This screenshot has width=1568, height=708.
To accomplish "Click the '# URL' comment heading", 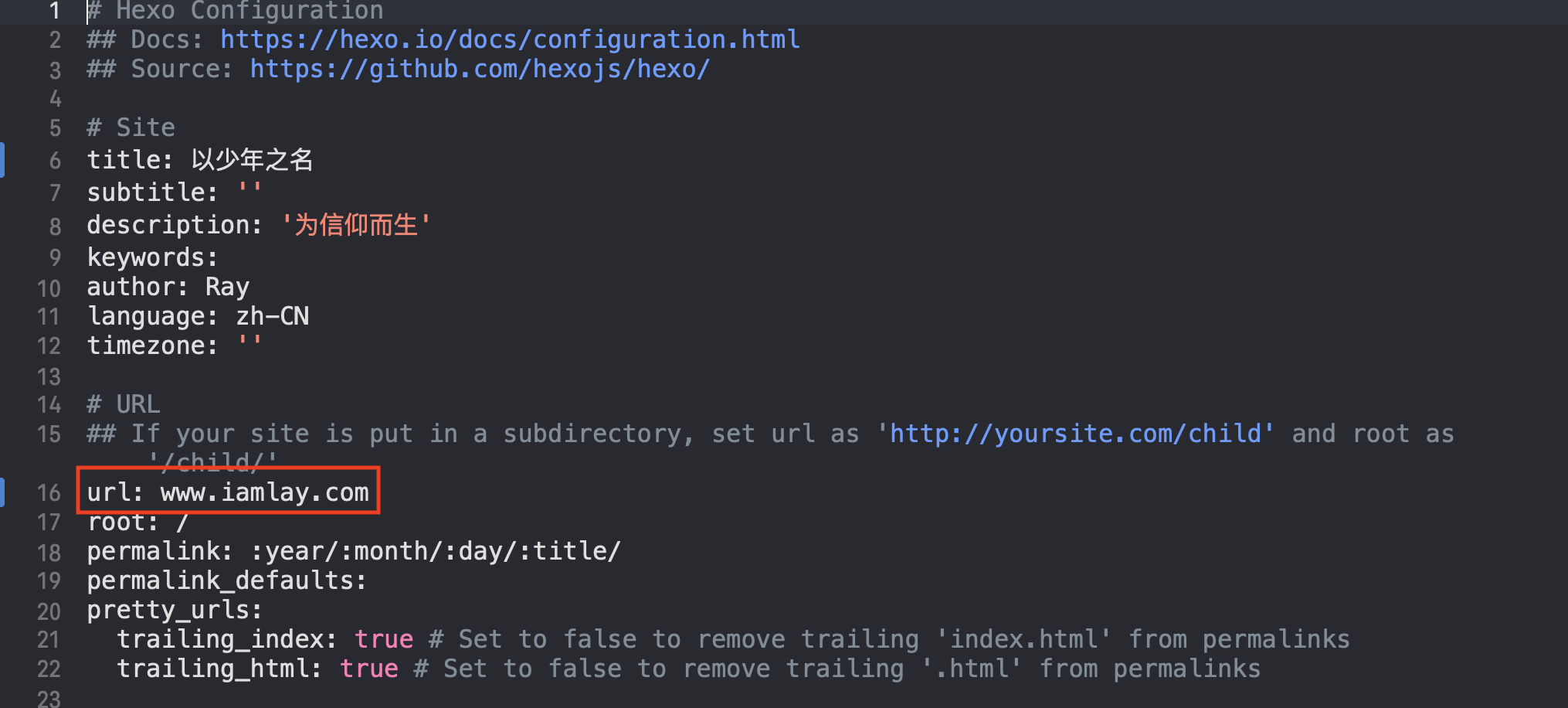I will (124, 404).
